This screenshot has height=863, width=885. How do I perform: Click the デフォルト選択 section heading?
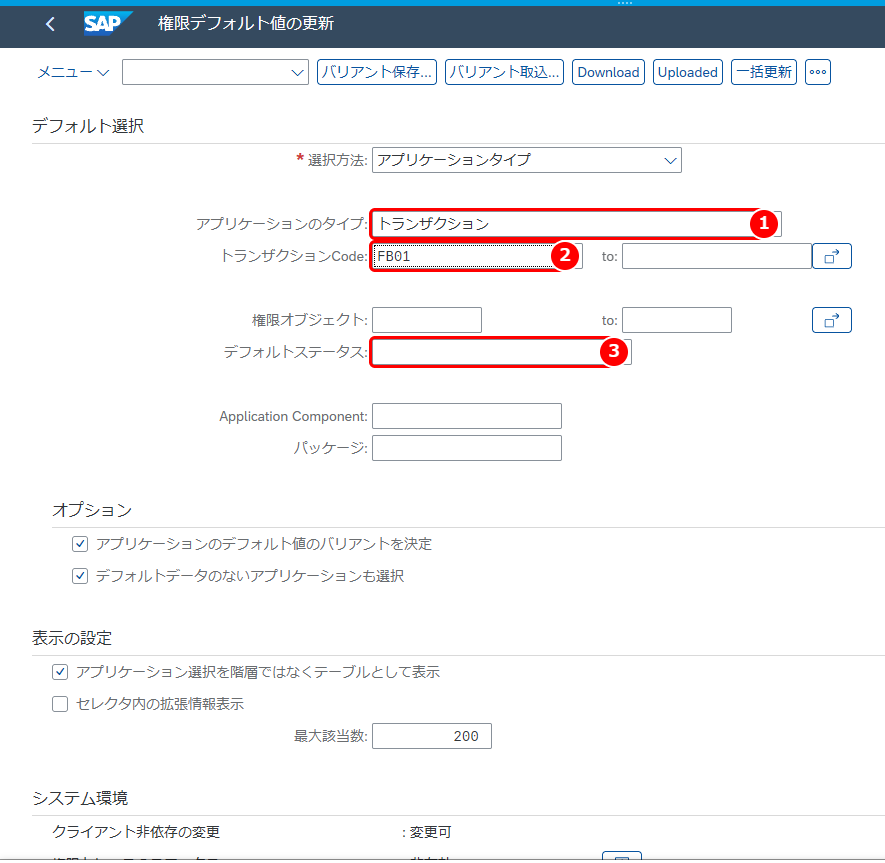click(88, 125)
